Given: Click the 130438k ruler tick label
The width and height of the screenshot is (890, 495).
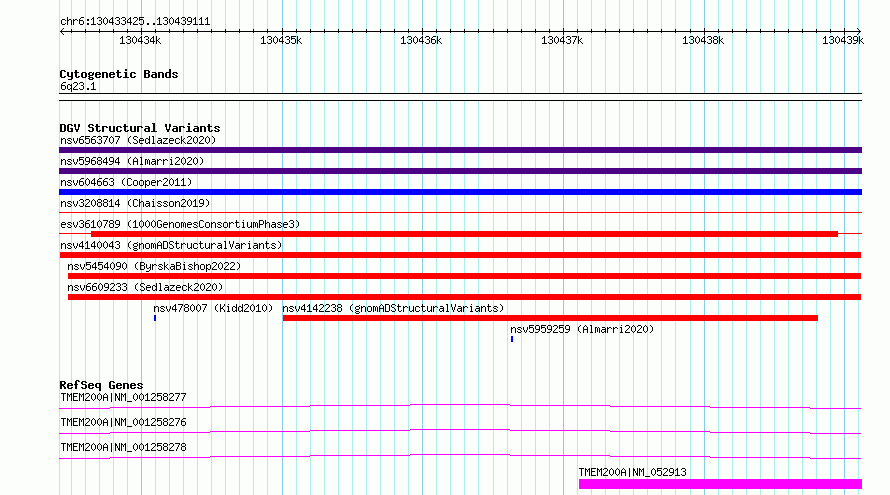Looking at the screenshot, I should [x=703, y=40].
